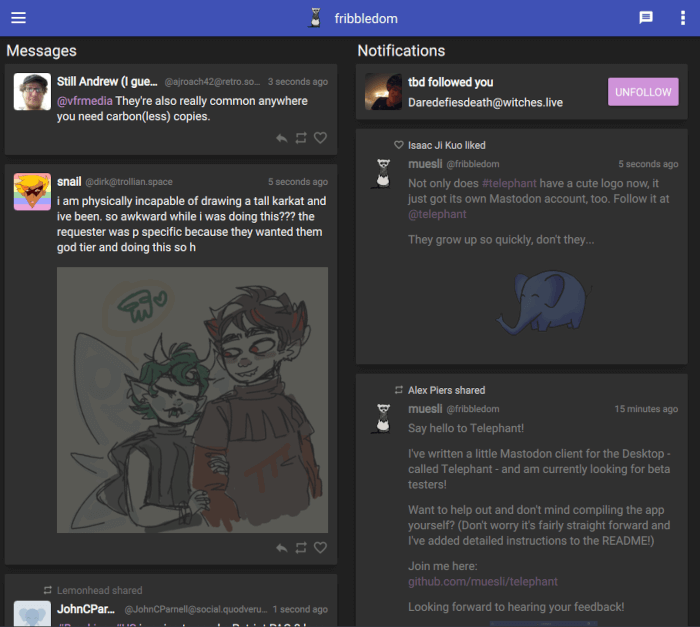Click boost icon beside Lemonhead shared
Image resolution: width=700 pixels, height=627 pixels.
tap(48, 590)
